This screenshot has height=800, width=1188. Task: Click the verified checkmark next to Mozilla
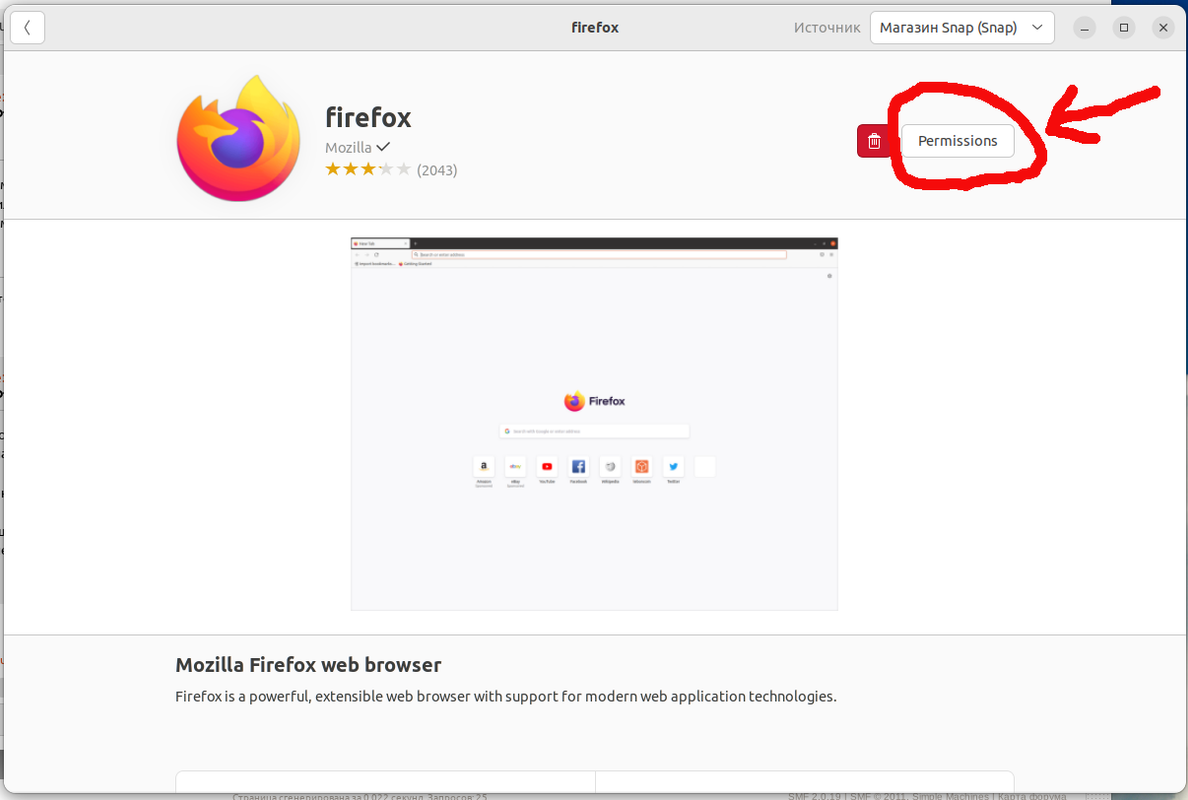(383, 147)
